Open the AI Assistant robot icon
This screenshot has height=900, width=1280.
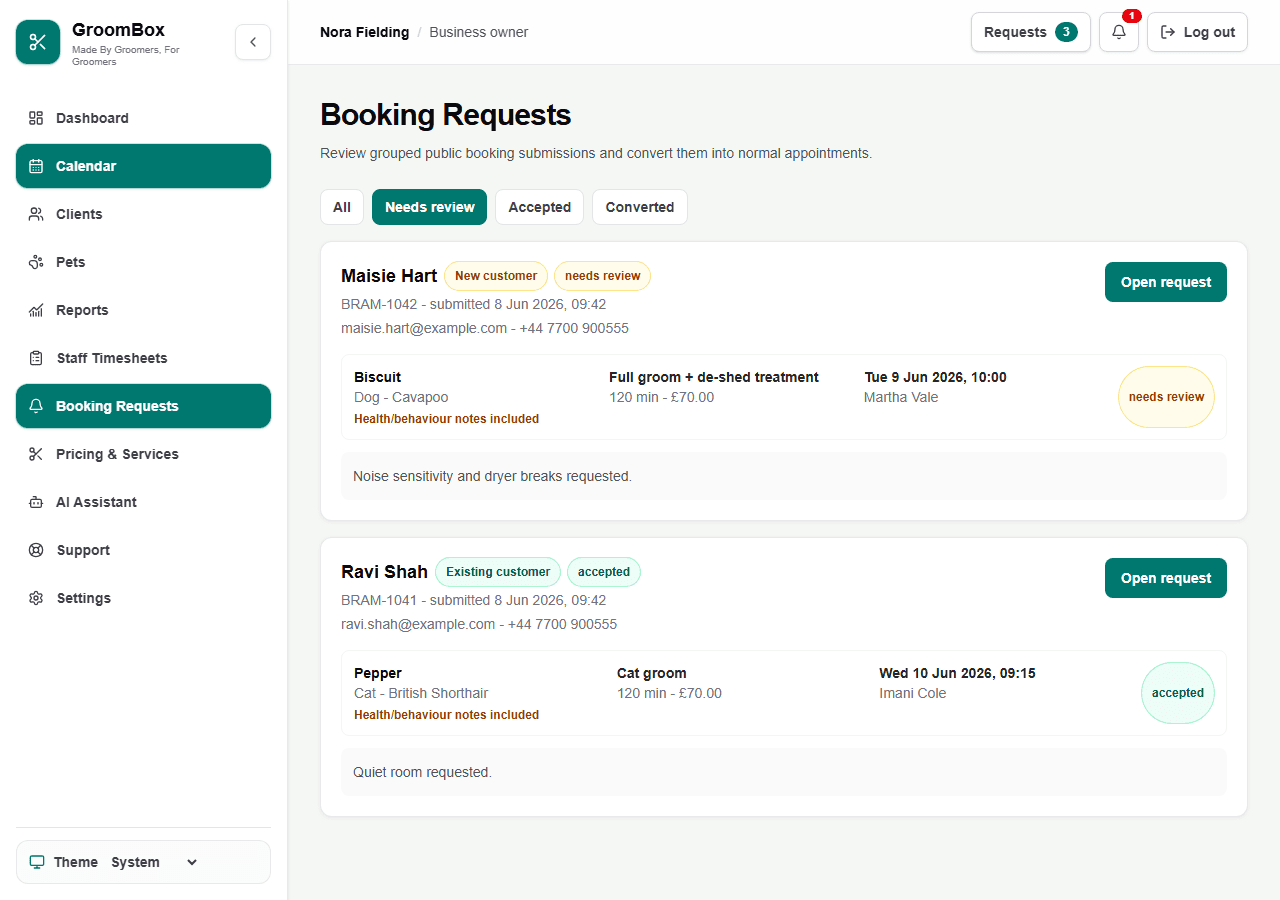tap(36, 502)
